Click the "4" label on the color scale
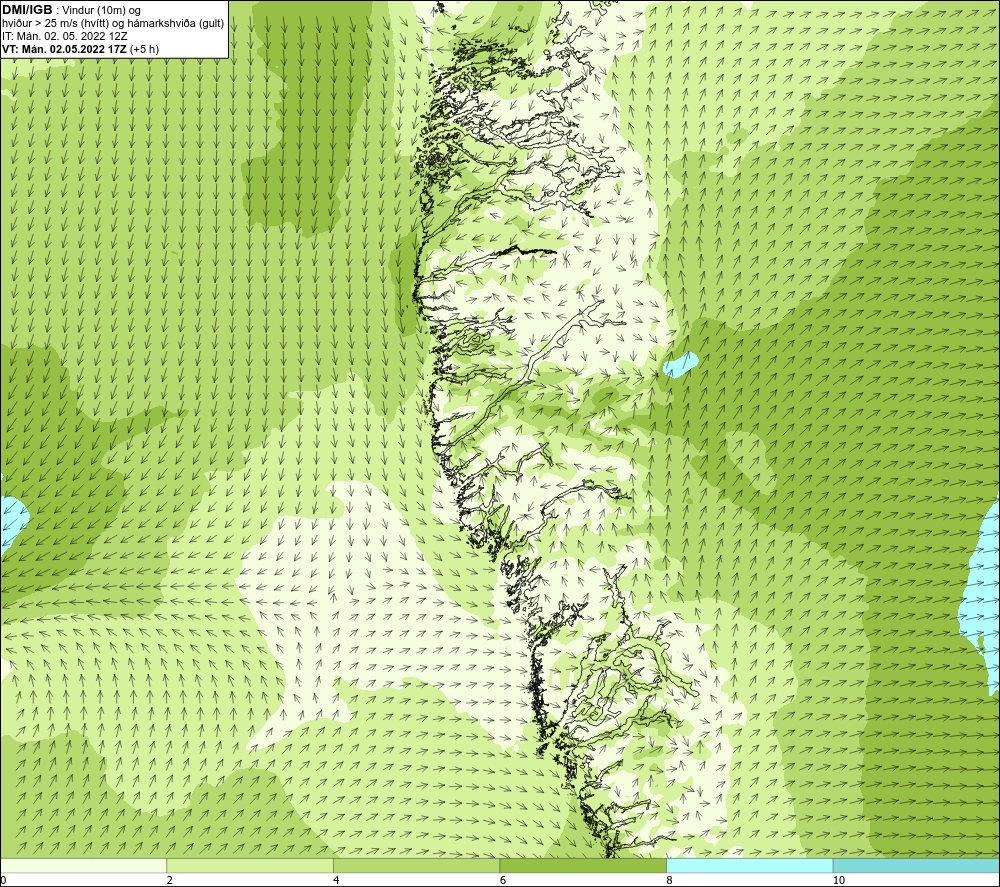 [336, 880]
